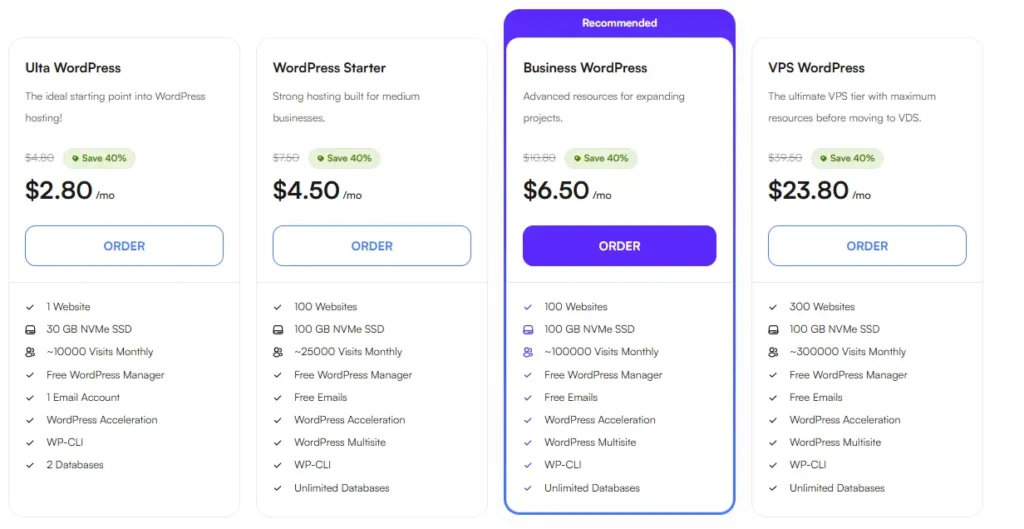Screen dimensions: 1024x529
Task: Order the WordPress Starter plan
Action: (372, 246)
